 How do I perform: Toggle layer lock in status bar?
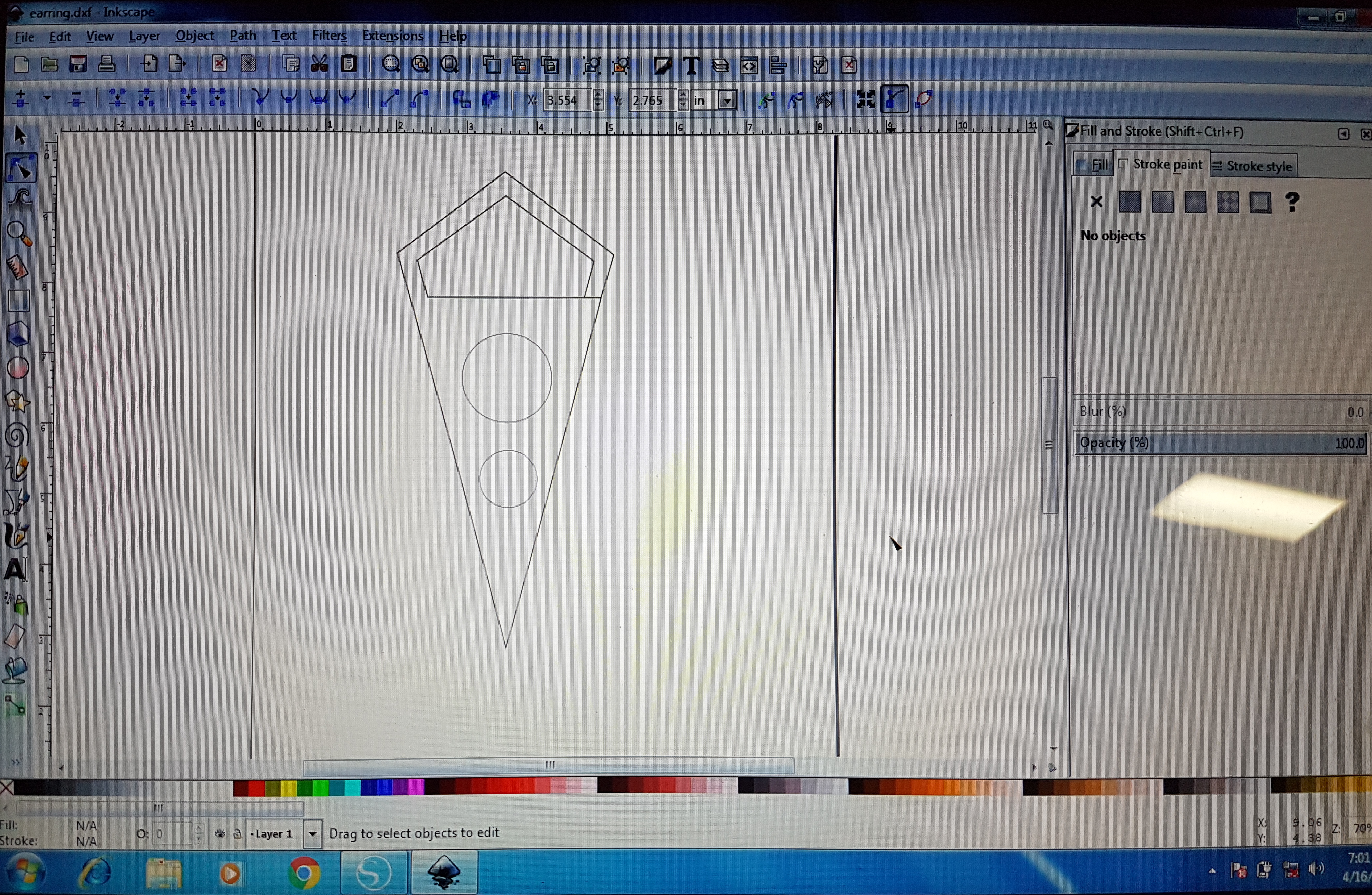click(237, 834)
